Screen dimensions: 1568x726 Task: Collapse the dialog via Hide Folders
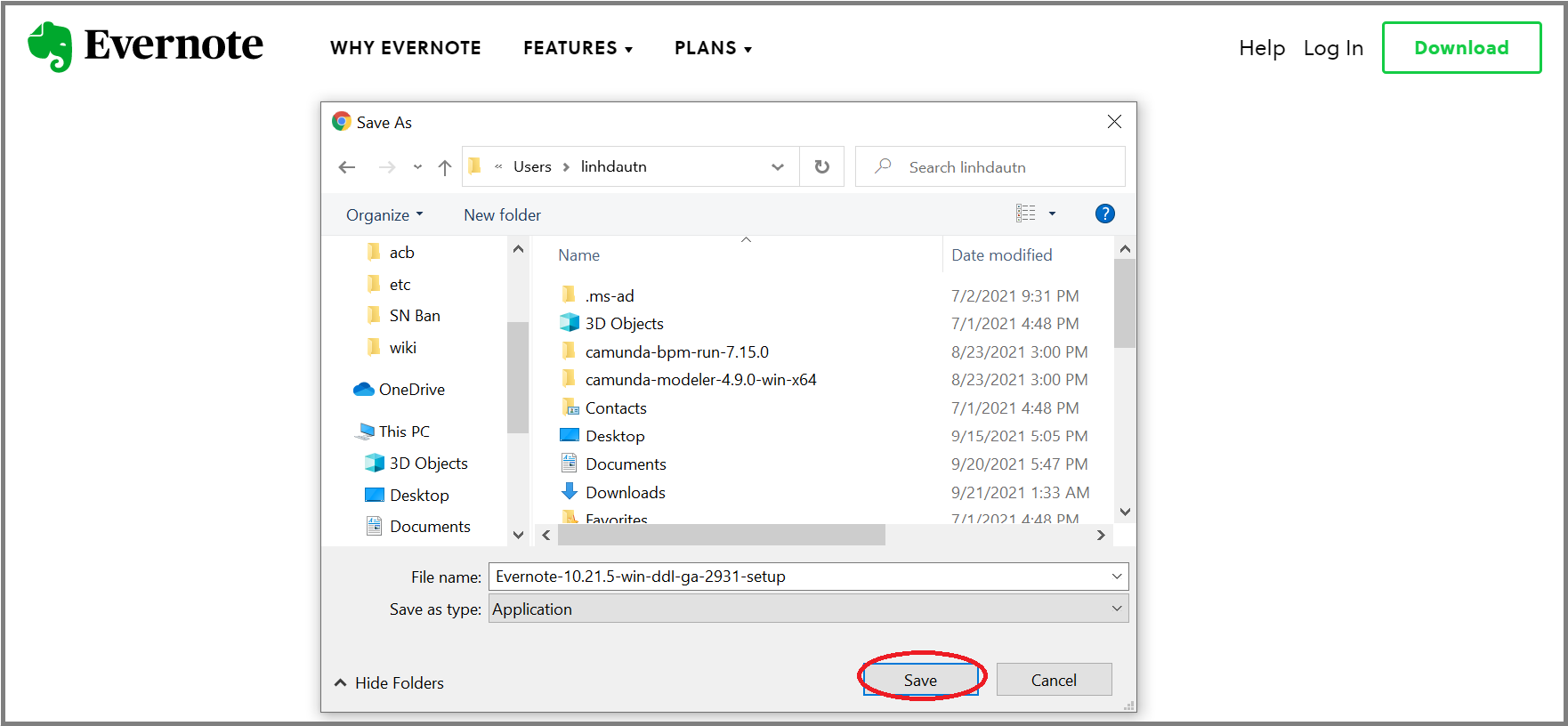click(x=389, y=683)
